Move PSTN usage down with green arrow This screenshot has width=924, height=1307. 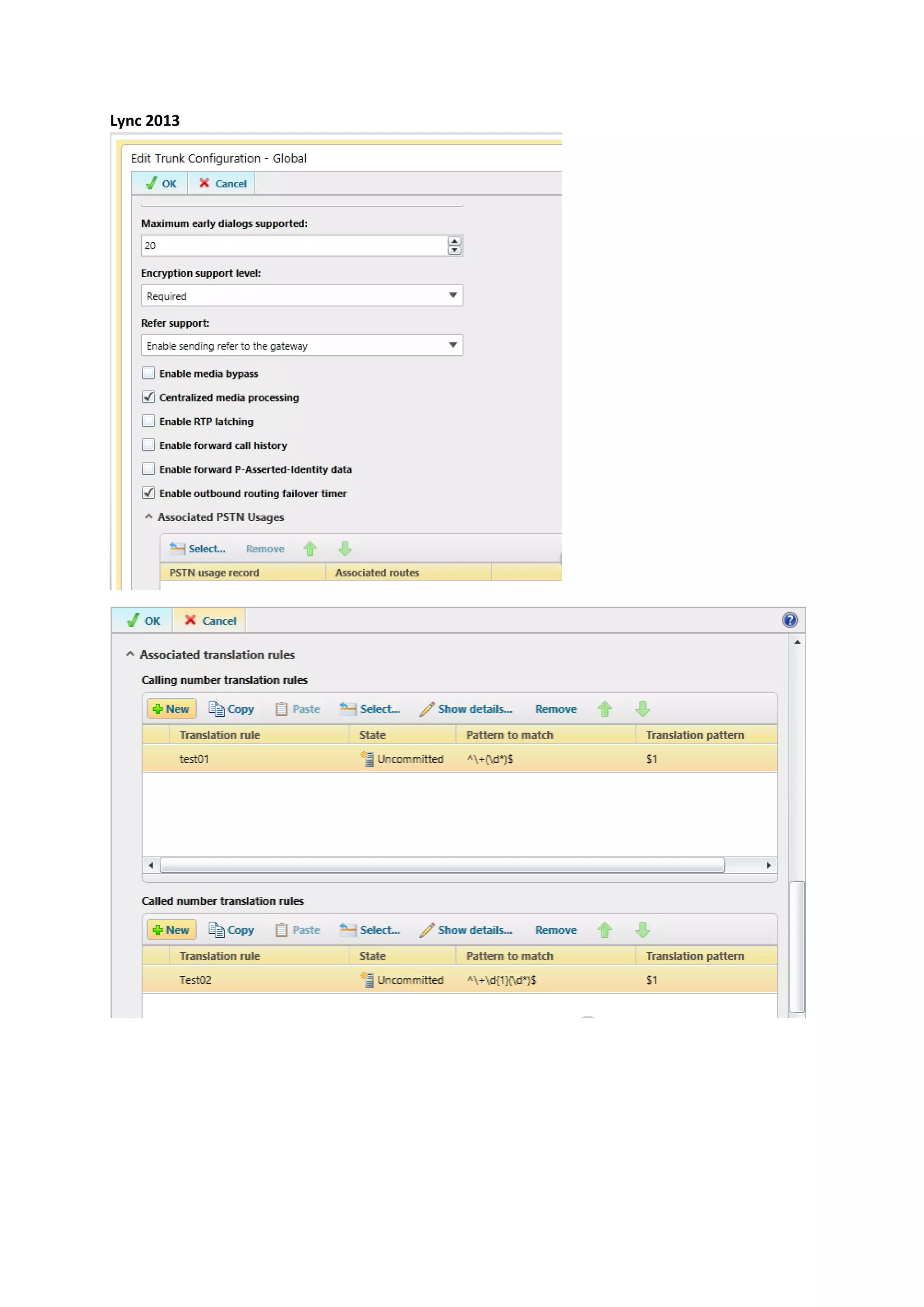(345, 549)
